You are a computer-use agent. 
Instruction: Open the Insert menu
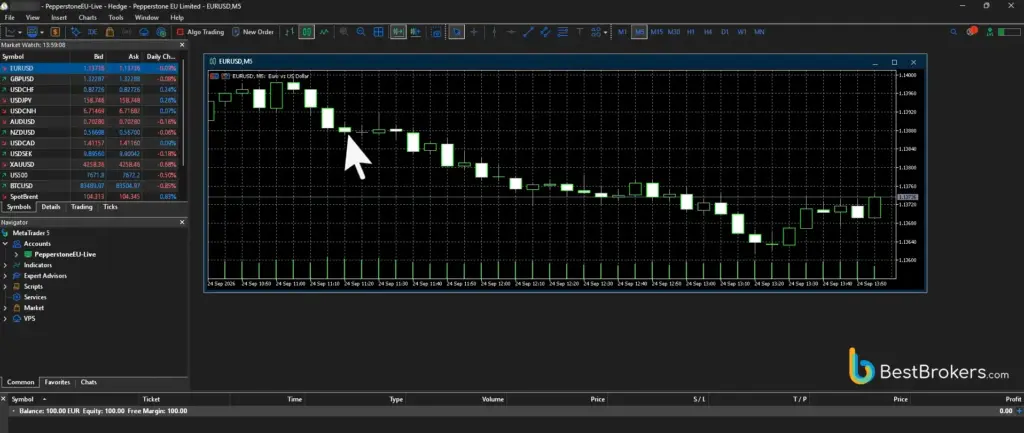click(59, 18)
